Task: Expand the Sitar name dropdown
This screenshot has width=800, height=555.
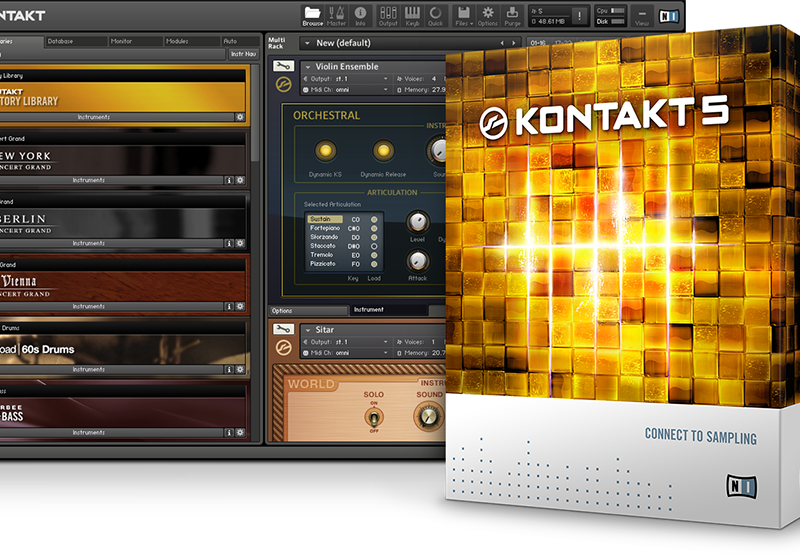Action: [308, 330]
